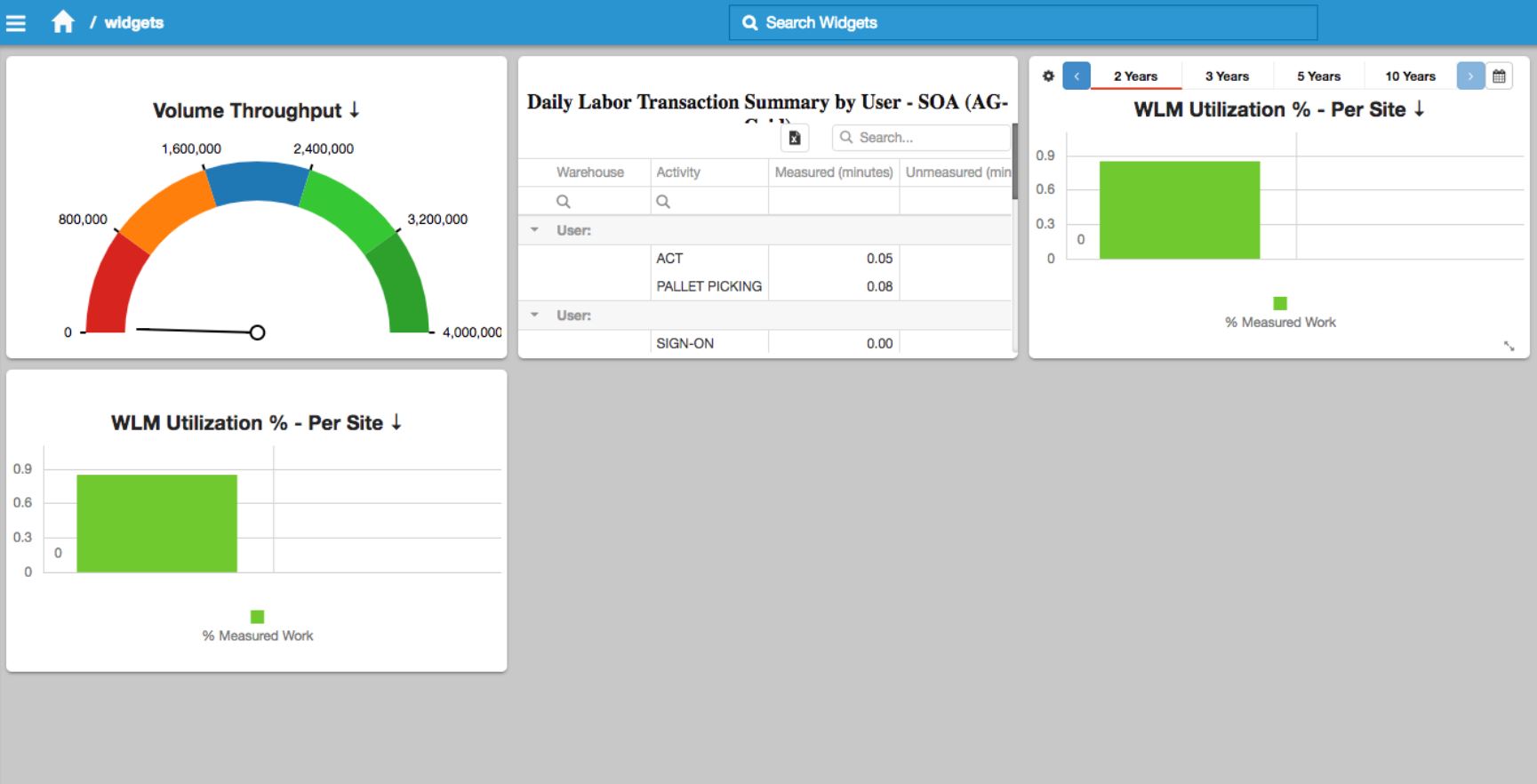Collapse the first User group row
1537x784 pixels.
[534, 230]
